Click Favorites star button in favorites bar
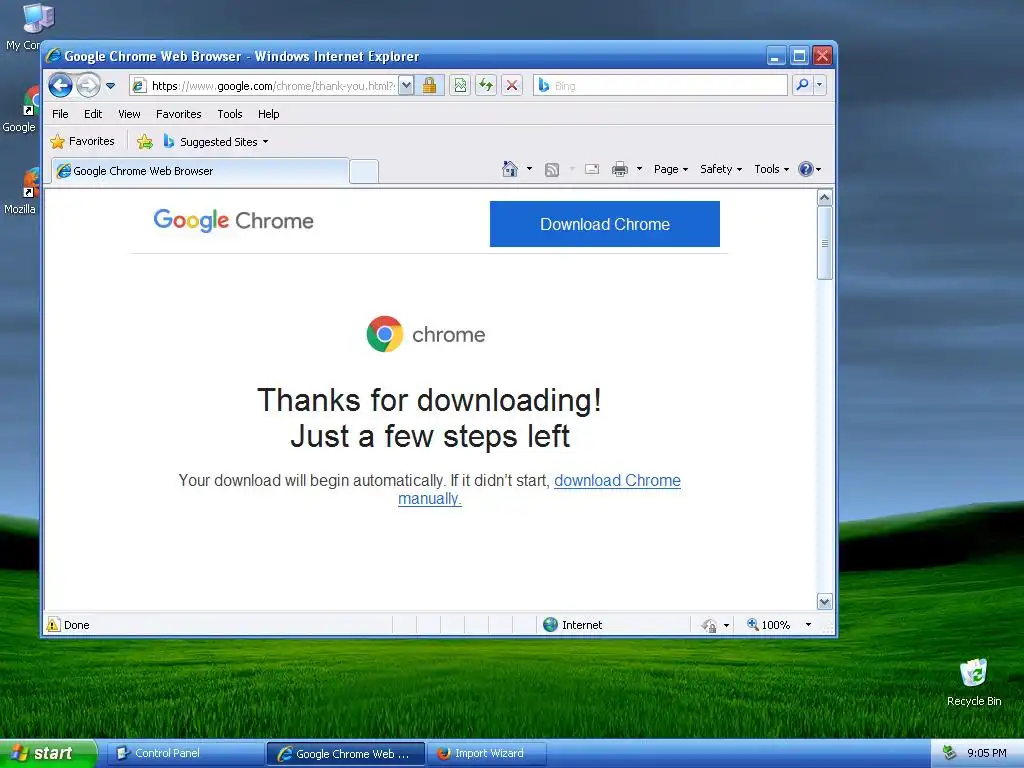Viewport: 1024px width, 768px height. tap(82, 141)
